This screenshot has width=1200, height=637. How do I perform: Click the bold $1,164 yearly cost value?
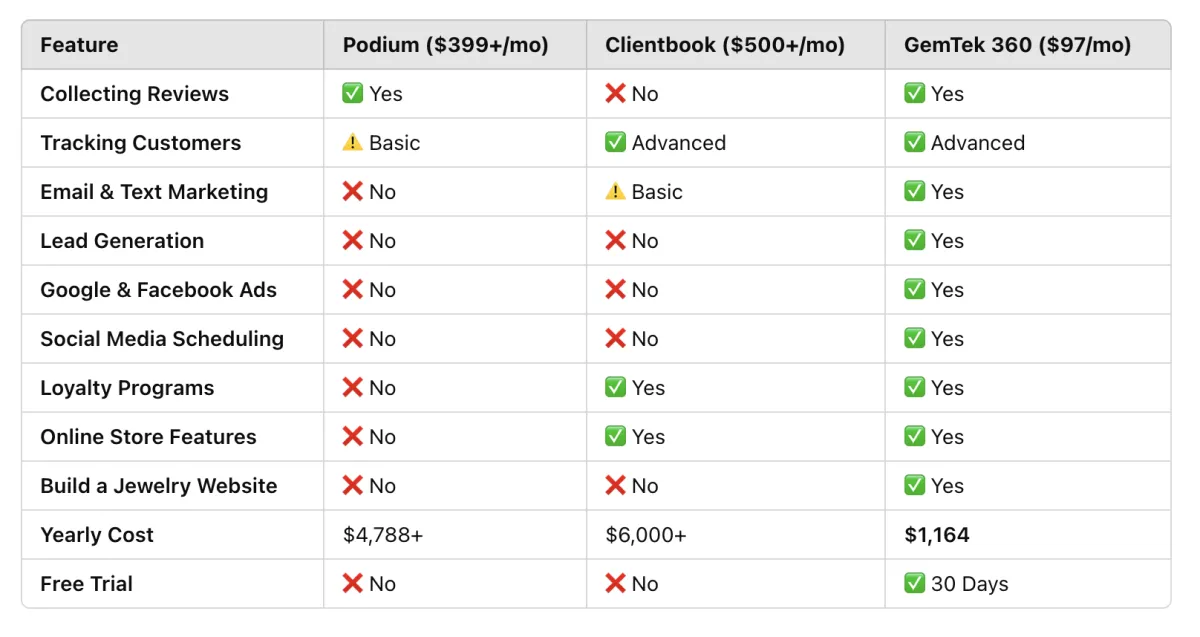[937, 535]
